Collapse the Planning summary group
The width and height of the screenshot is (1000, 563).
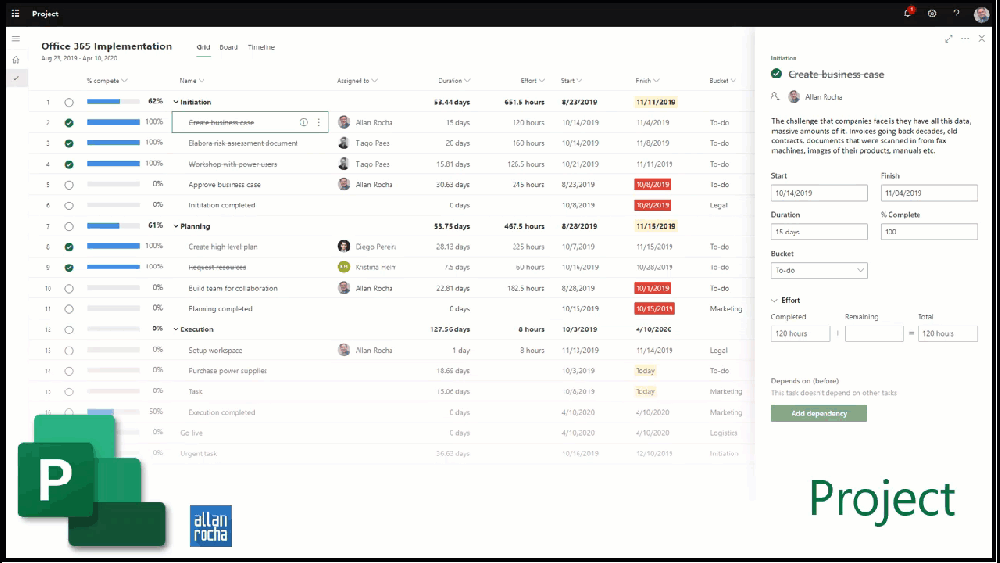point(176,226)
